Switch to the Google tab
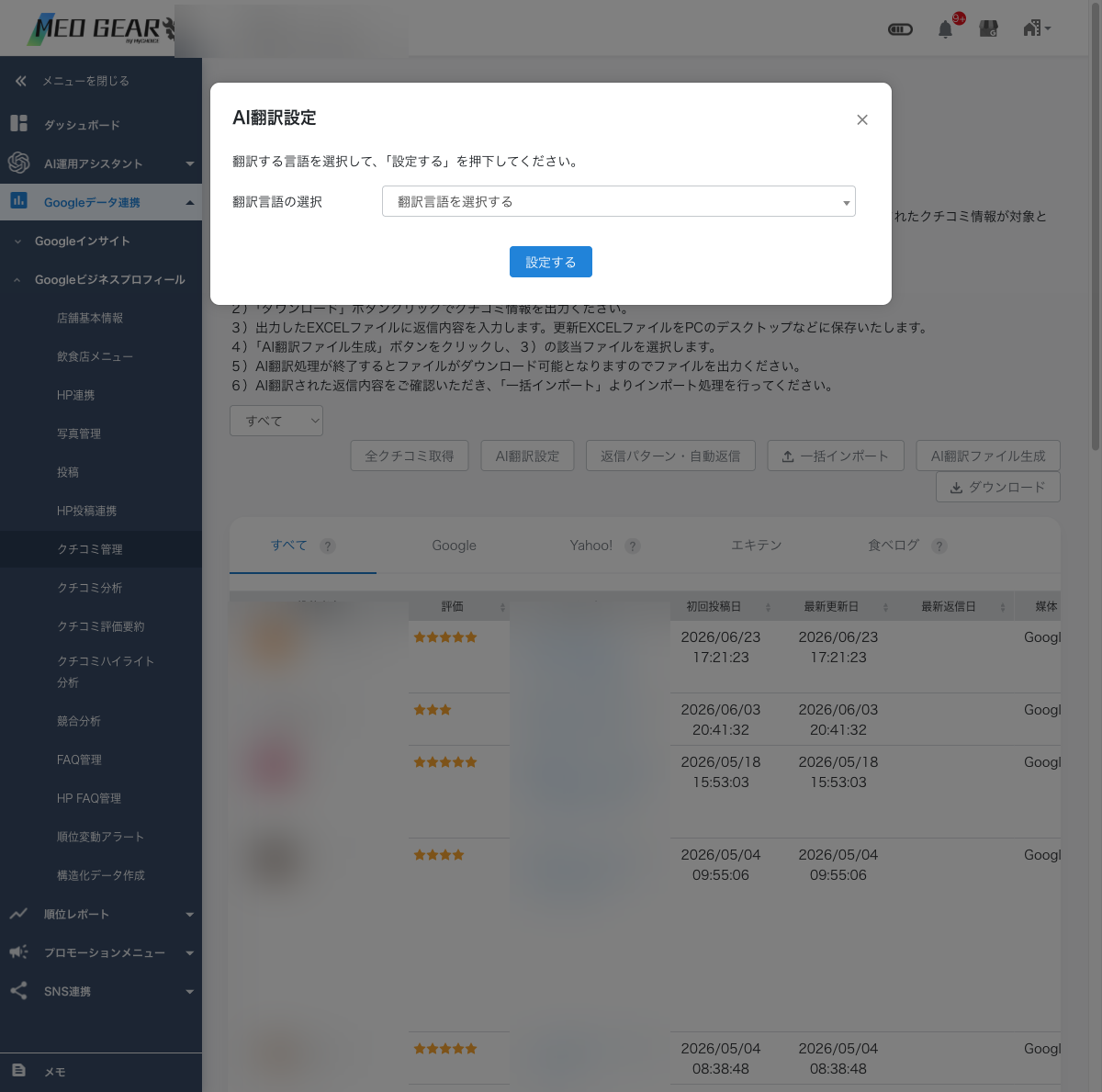Screen dimensions: 1102x1092 pyautogui.click(x=455, y=546)
